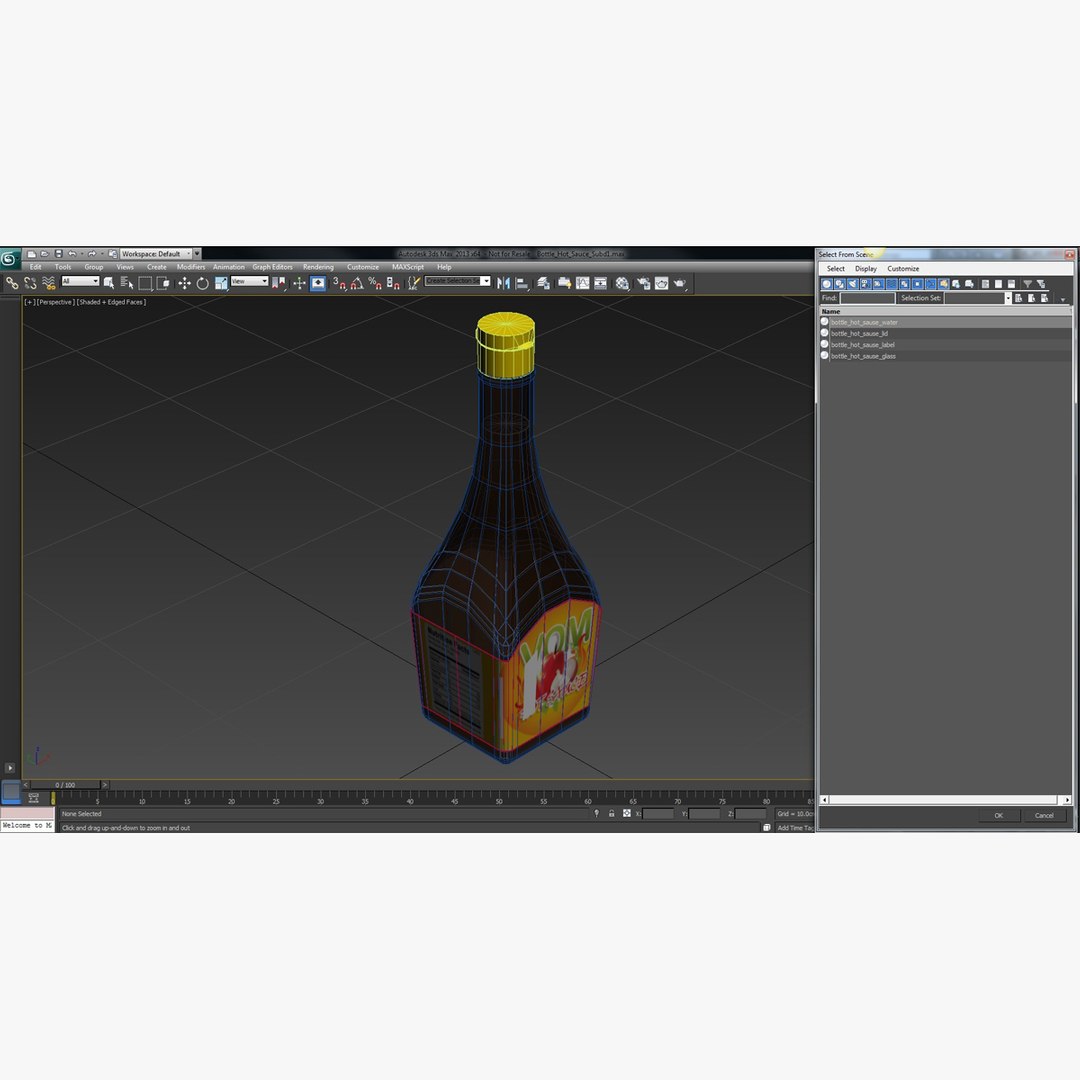Click the Select and Manipulate icon
Image resolution: width=1080 pixels, height=1080 pixels.
coord(299,283)
